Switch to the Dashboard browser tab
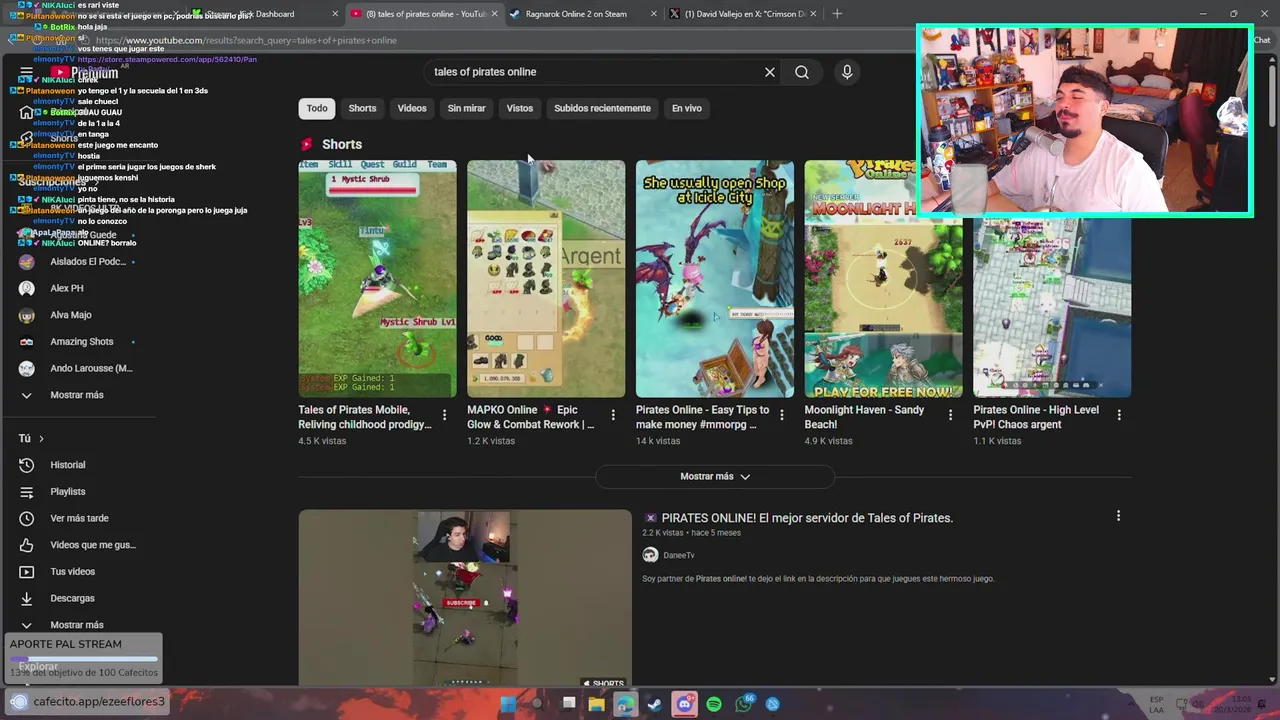Screen dimensions: 1280x720 pos(265,14)
